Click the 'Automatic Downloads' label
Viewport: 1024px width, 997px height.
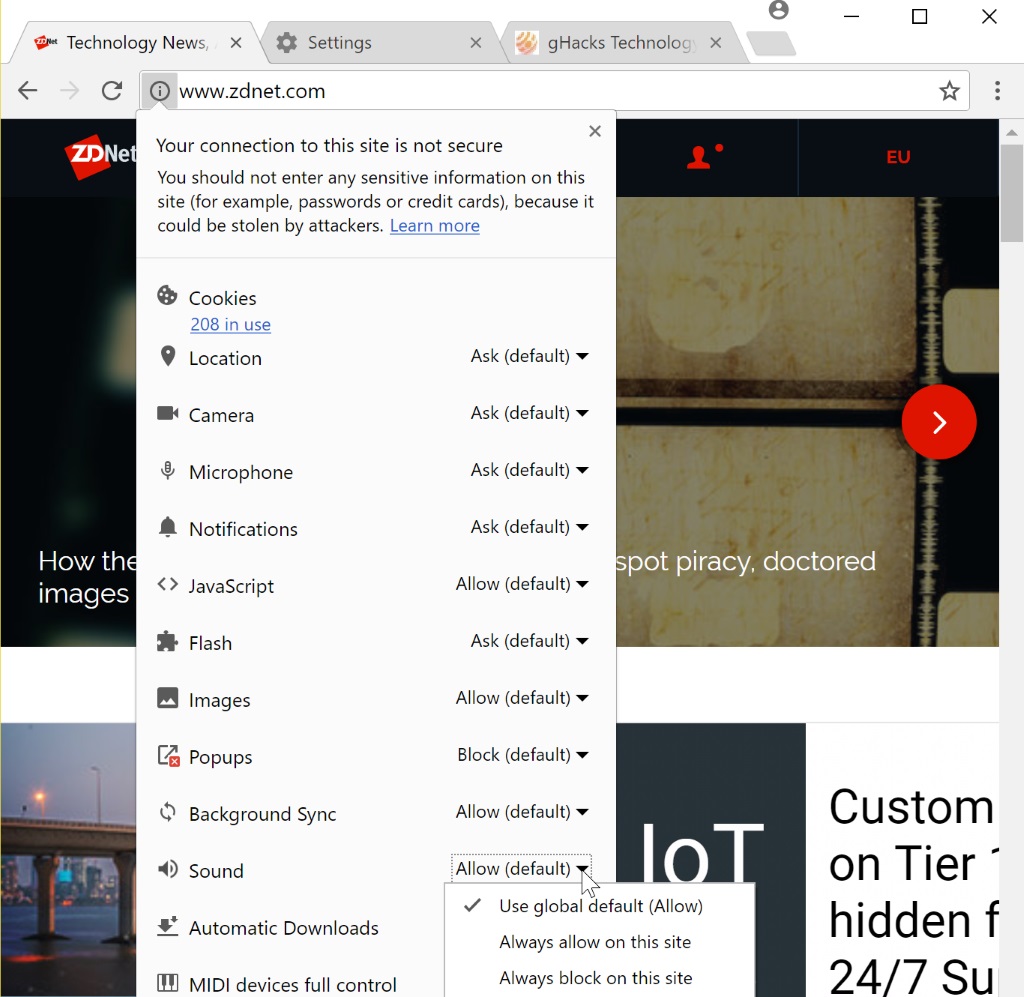(283, 928)
